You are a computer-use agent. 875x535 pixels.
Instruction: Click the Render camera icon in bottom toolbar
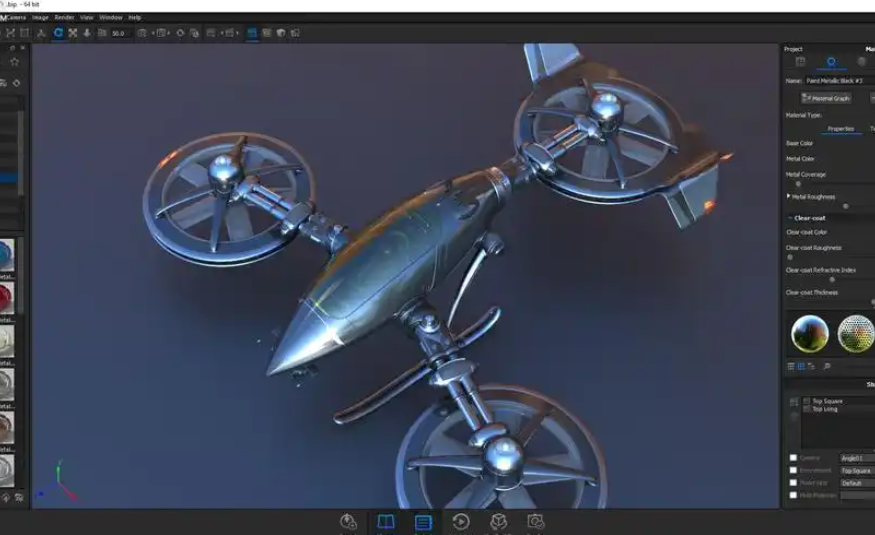(536, 522)
